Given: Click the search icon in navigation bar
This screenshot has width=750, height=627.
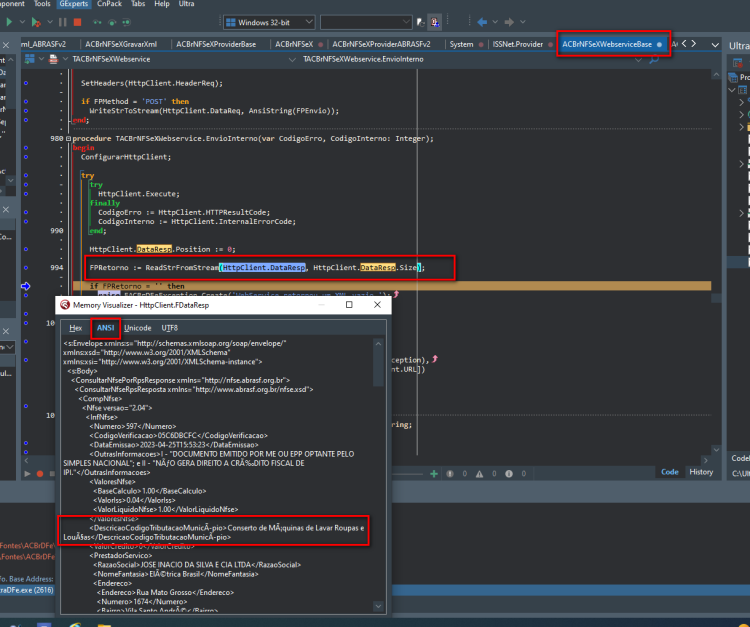Looking at the screenshot, I should pos(654,60).
